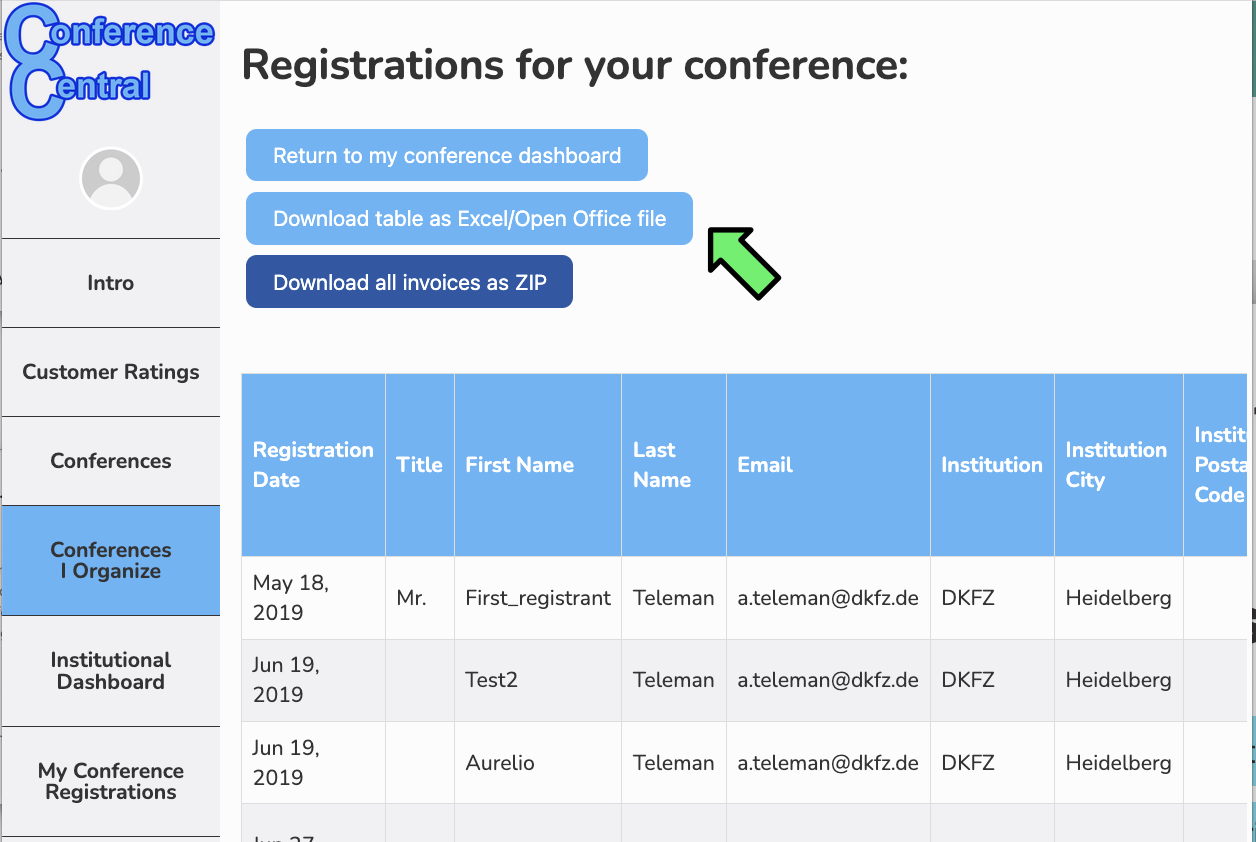This screenshot has width=1256, height=842.
Task: View My Conference Registrations
Action: (x=110, y=781)
